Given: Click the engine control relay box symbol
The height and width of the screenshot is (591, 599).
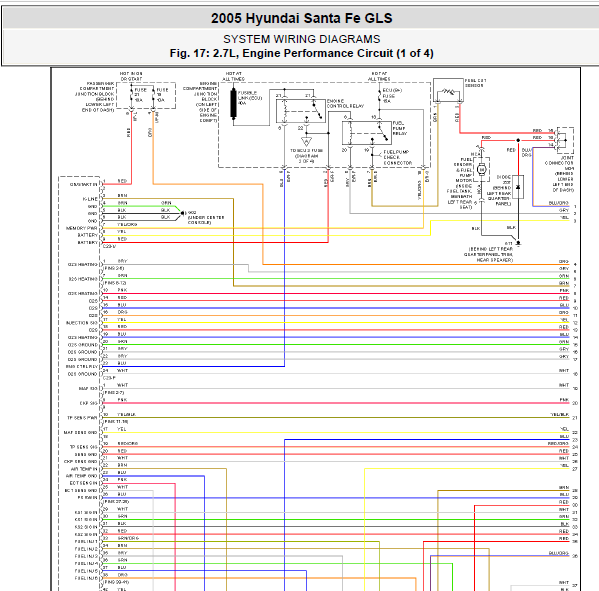Looking at the screenshot, I should click(x=301, y=110).
